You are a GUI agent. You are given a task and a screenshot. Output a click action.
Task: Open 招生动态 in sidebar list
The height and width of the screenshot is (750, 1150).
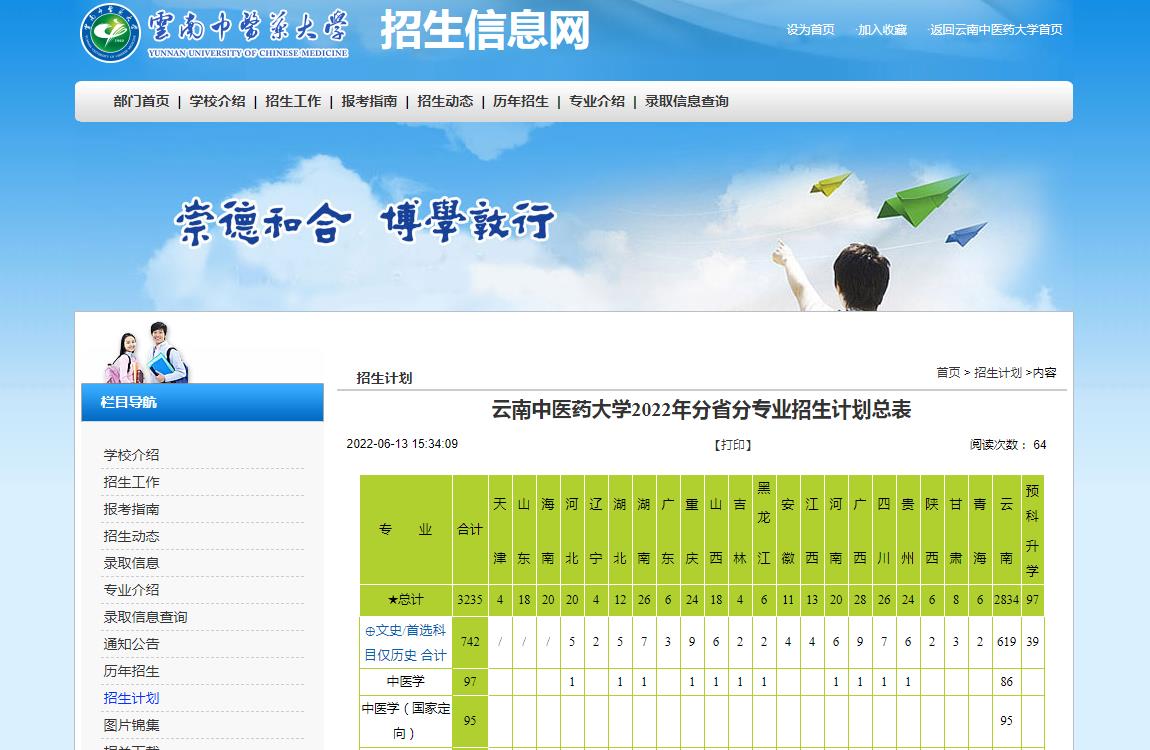[x=131, y=537]
